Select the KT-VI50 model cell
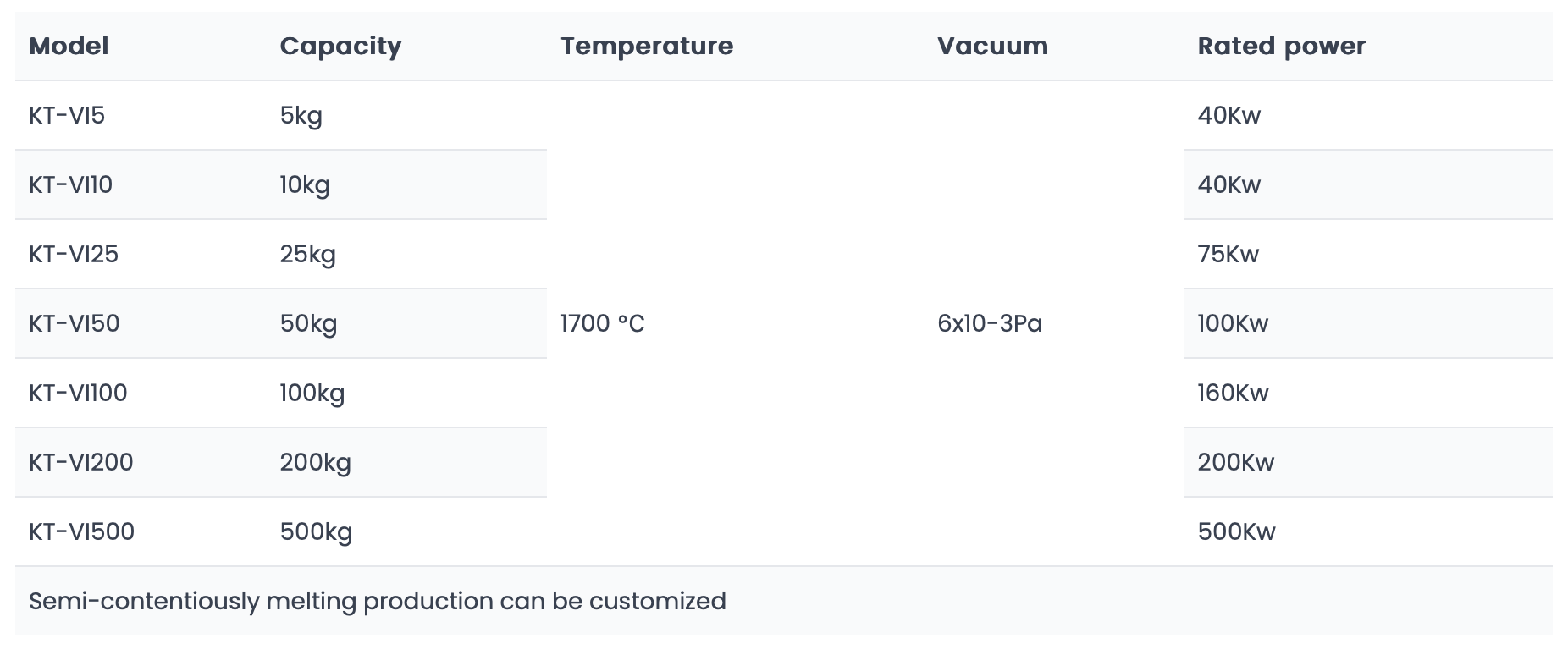 tap(75, 323)
